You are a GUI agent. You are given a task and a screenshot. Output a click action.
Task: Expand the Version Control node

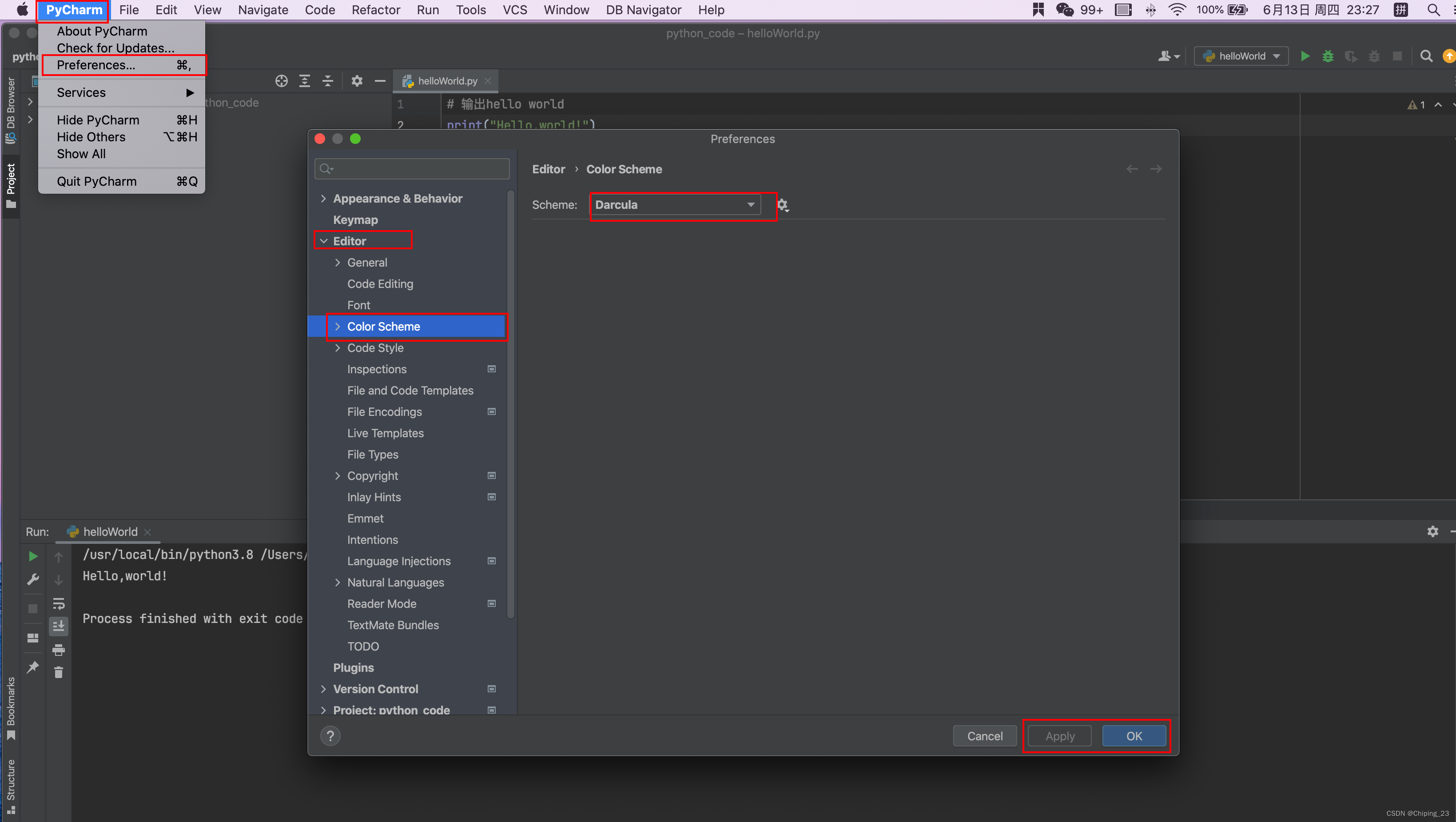point(323,689)
